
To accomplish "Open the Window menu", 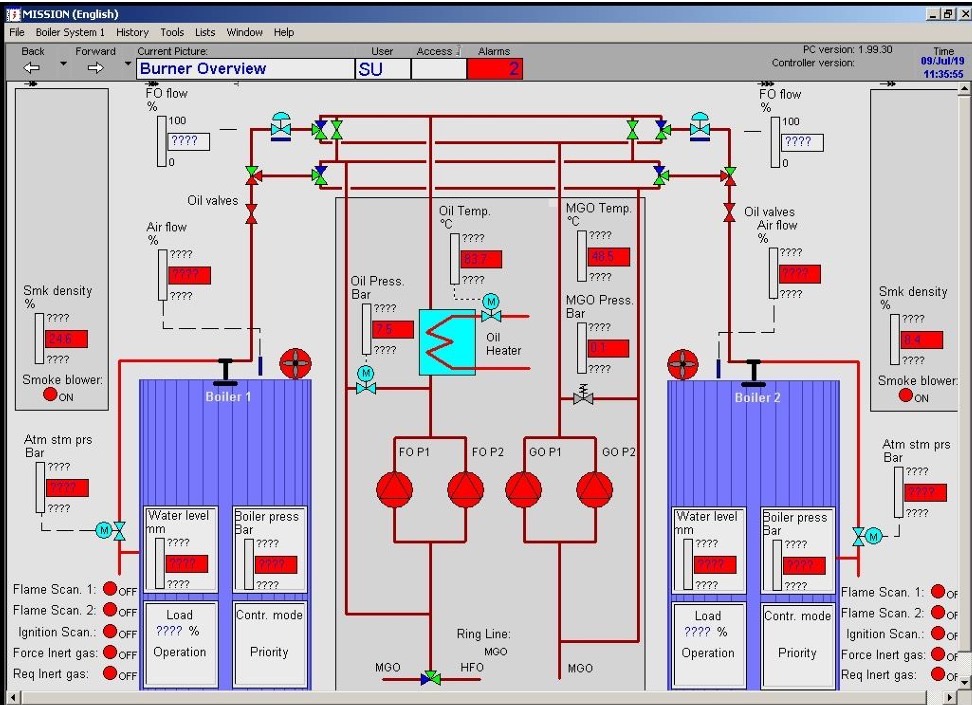I will [x=244, y=32].
